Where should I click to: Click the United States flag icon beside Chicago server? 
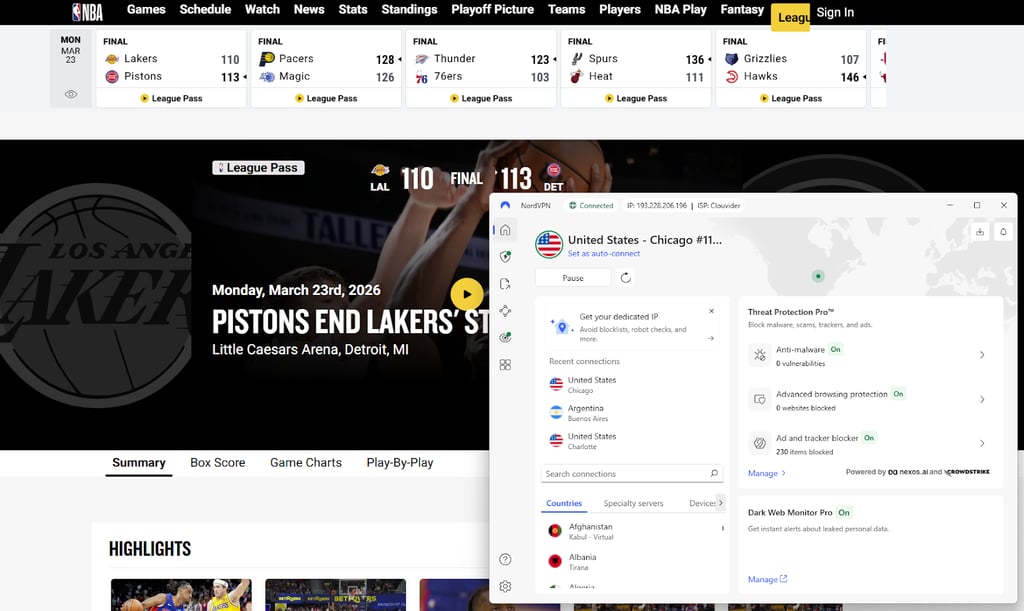549,245
